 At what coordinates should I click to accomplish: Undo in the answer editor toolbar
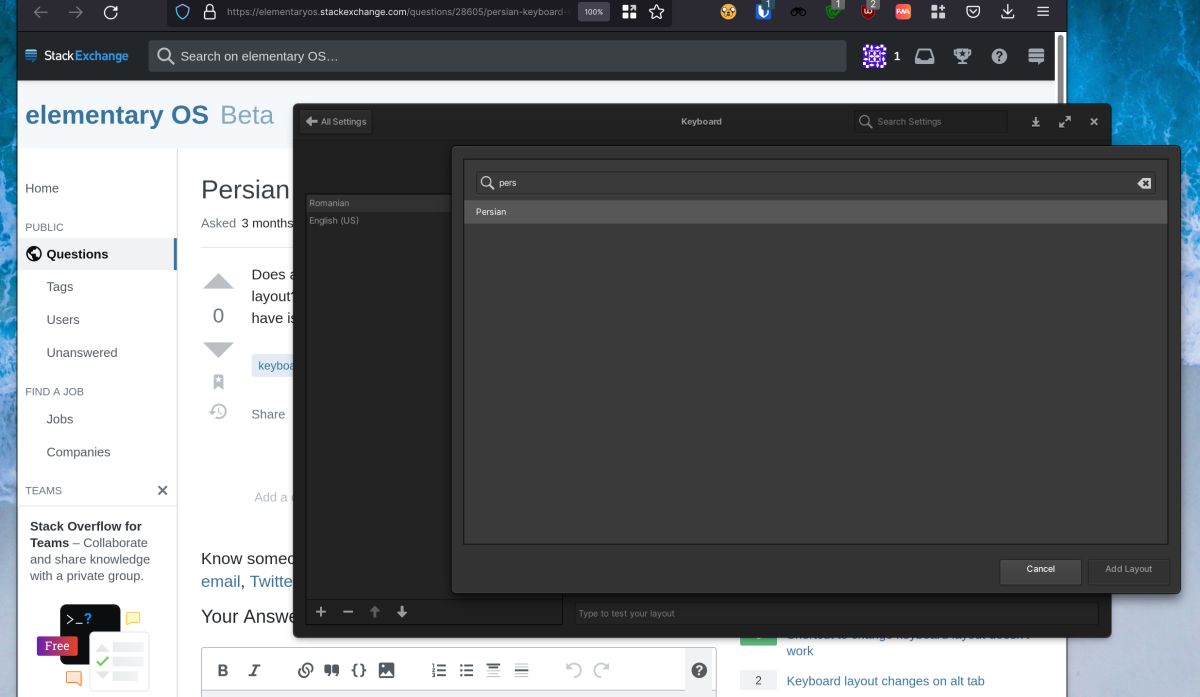click(573, 670)
